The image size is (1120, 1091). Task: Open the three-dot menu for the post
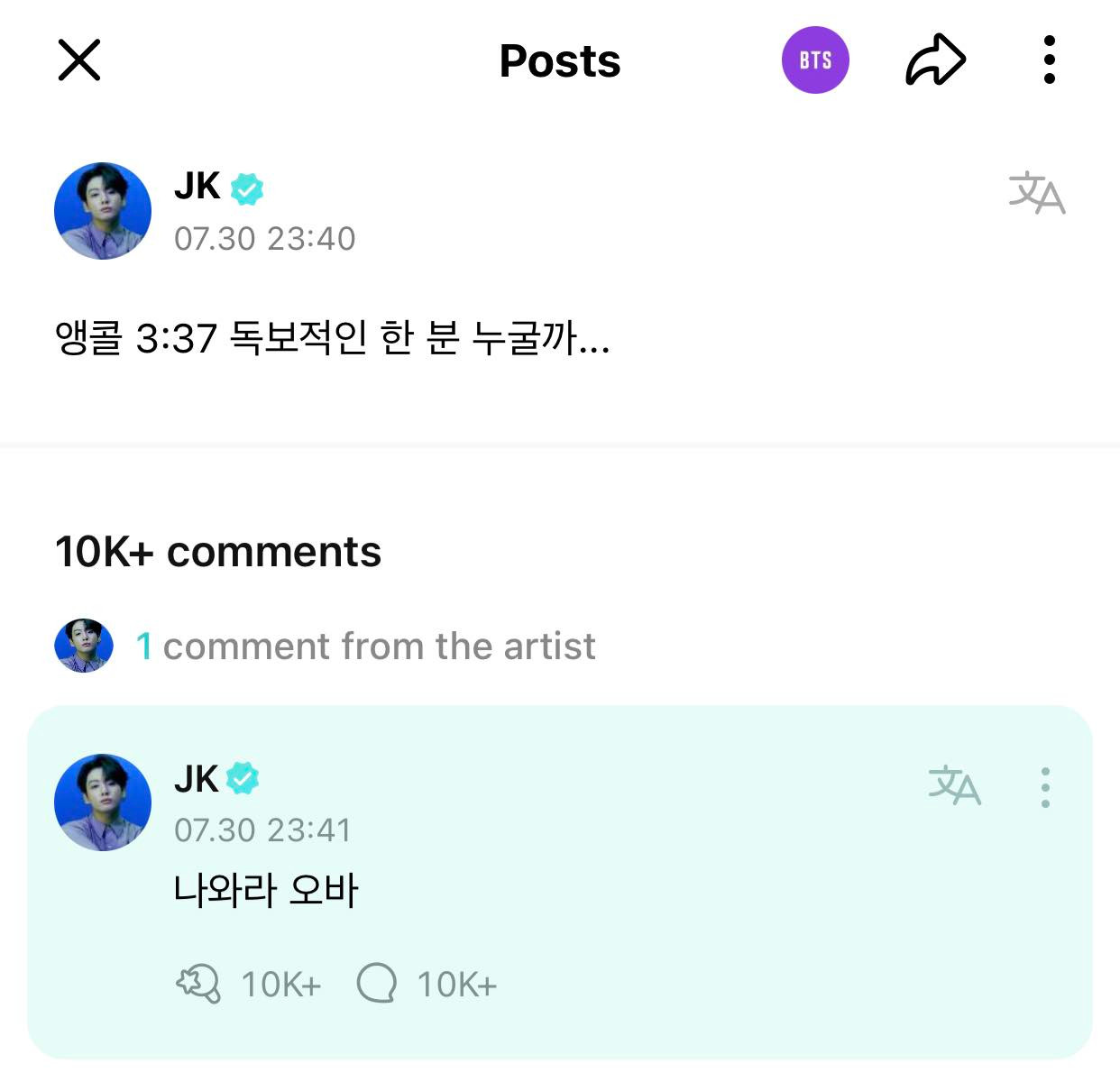click(1049, 60)
